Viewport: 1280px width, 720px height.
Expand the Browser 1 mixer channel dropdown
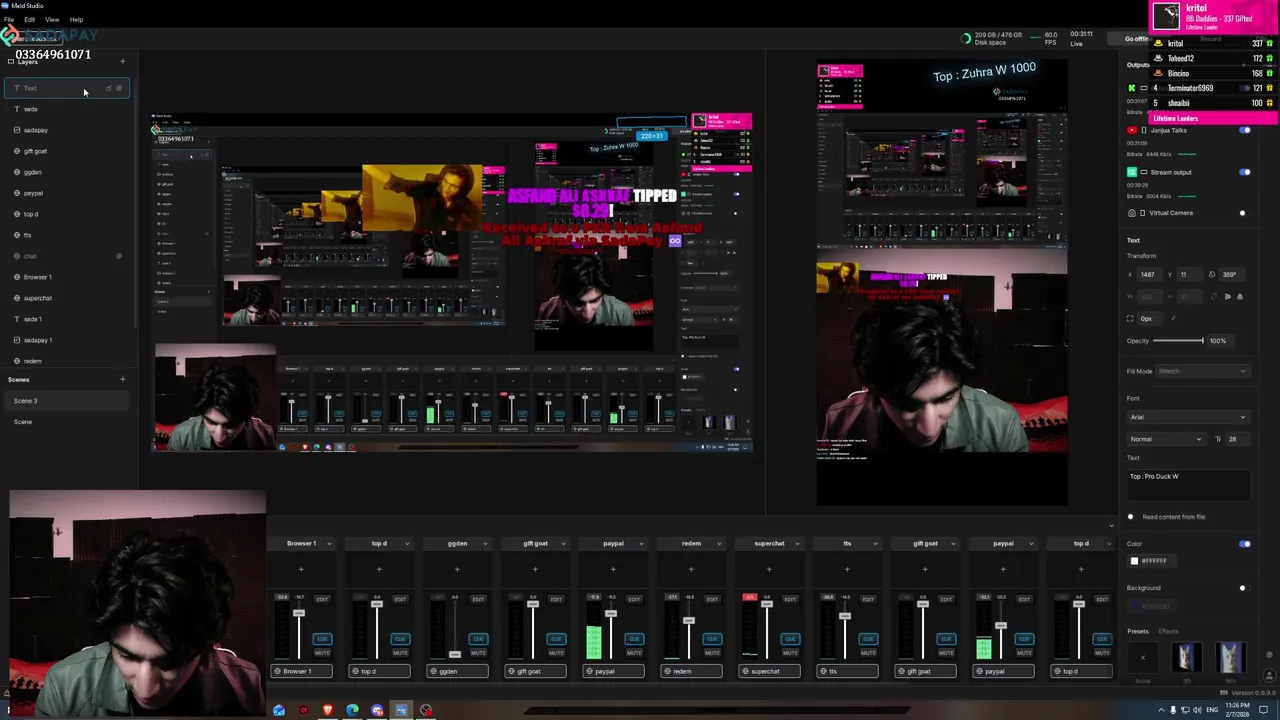[329, 544]
